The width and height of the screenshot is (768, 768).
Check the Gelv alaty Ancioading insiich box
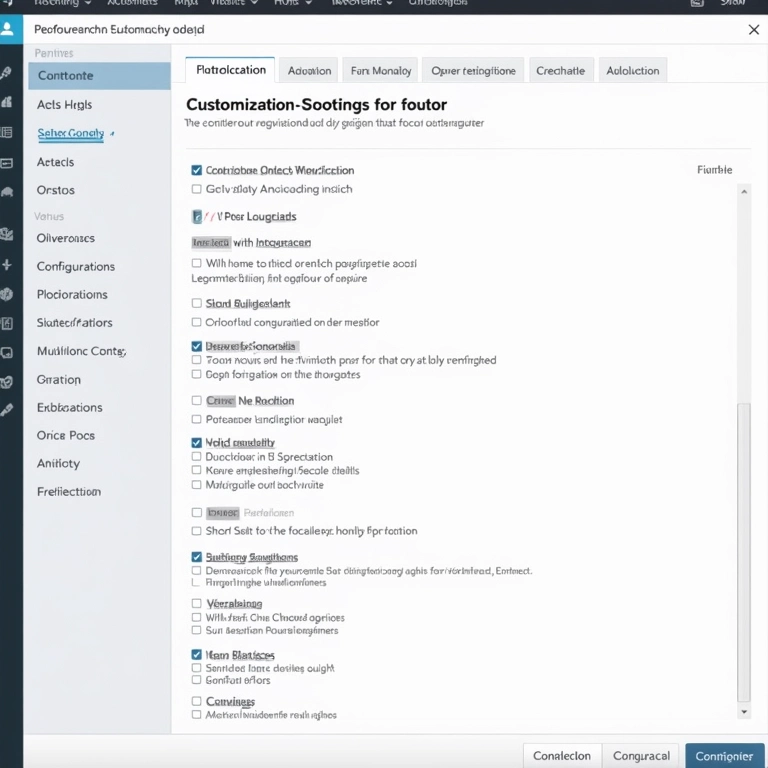click(196, 189)
